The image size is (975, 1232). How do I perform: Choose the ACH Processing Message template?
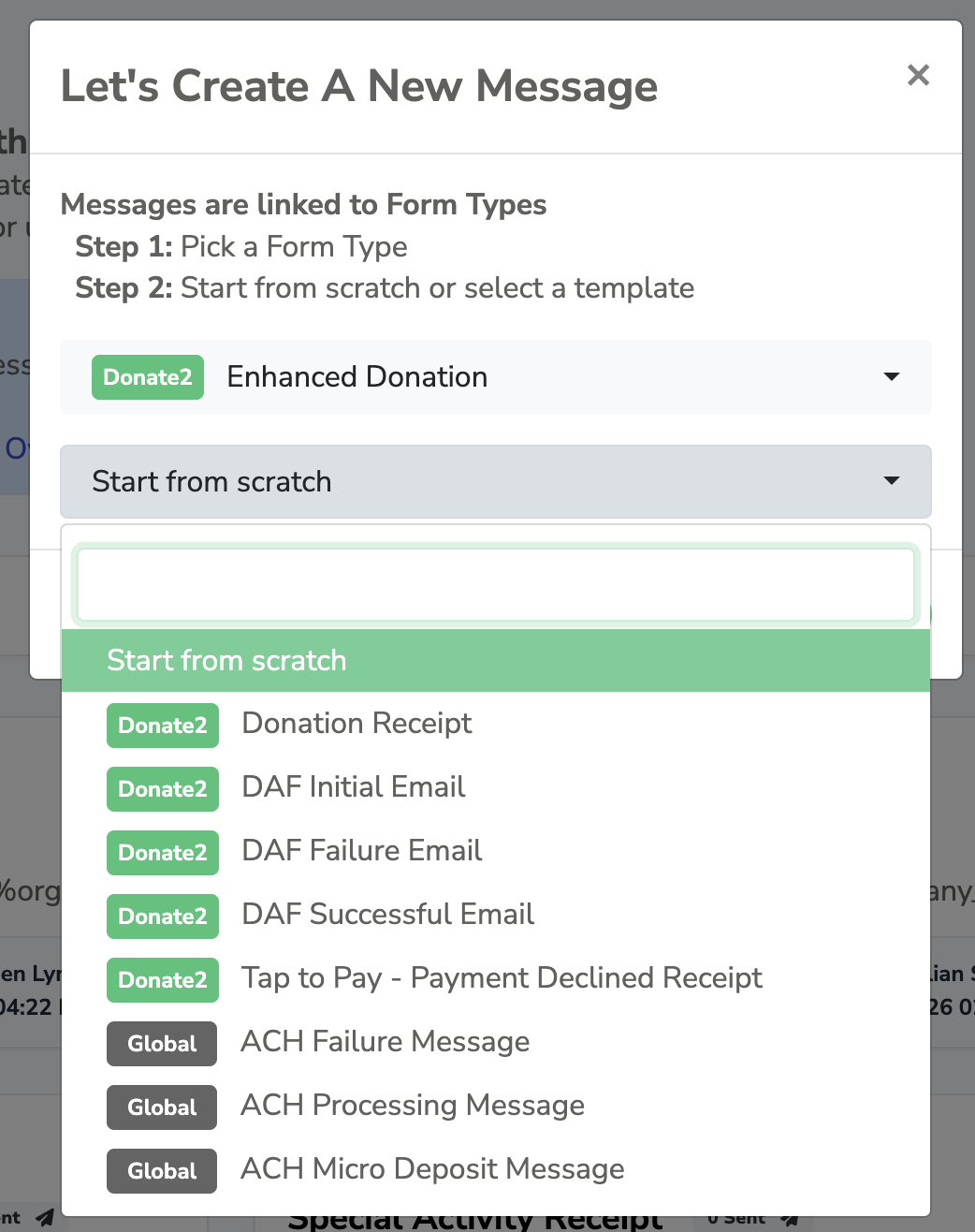point(496,1106)
